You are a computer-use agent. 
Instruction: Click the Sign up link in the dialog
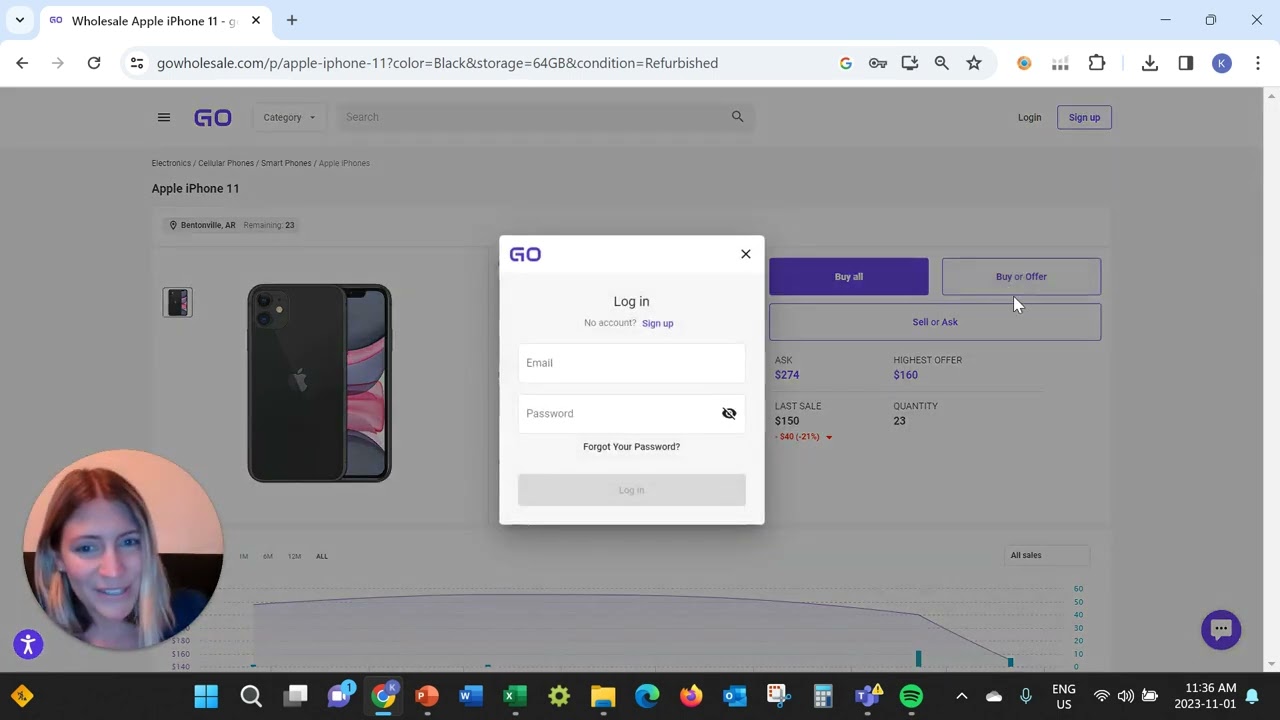coord(657,323)
